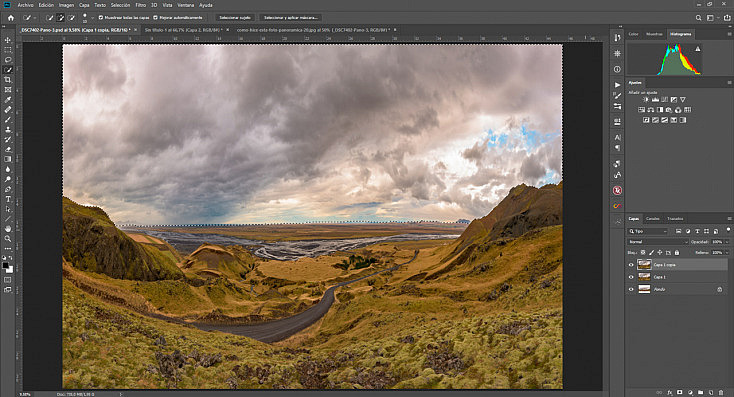Click the Home icon in options bar
734x397 pixels.
(11, 18)
